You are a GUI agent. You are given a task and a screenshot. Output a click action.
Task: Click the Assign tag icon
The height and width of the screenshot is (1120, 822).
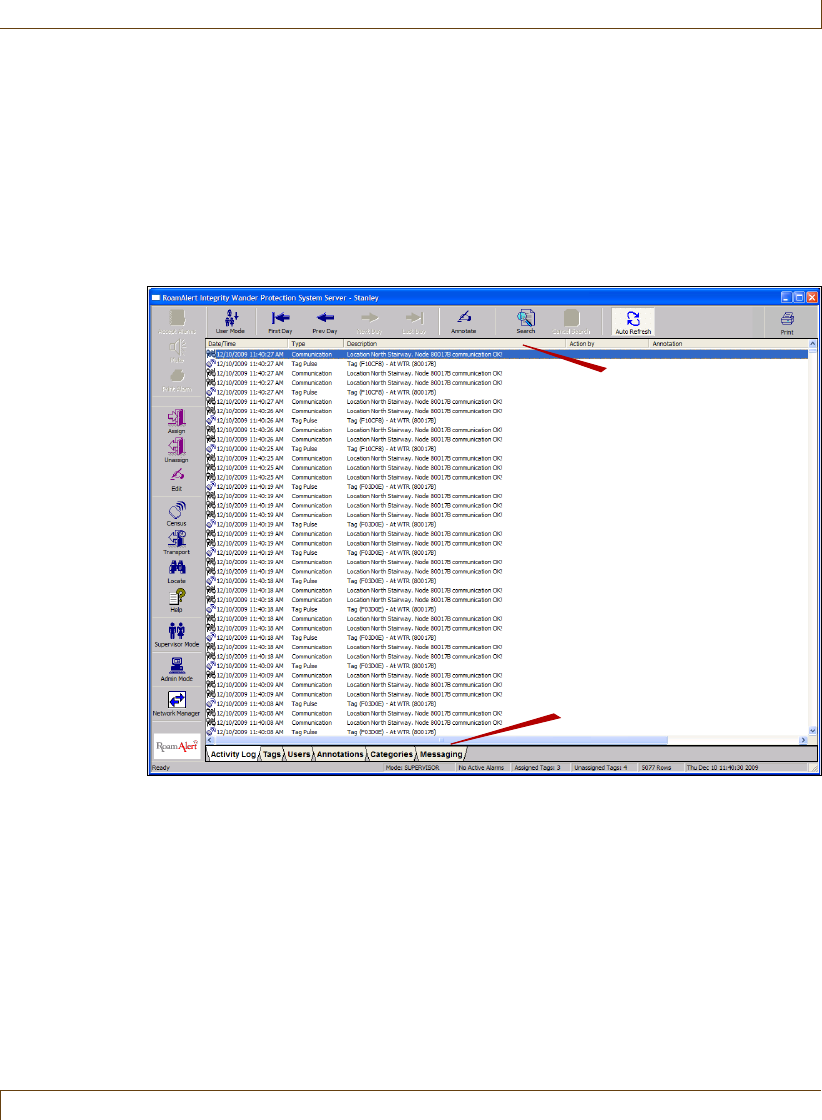pyautogui.click(x=176, y=421)
